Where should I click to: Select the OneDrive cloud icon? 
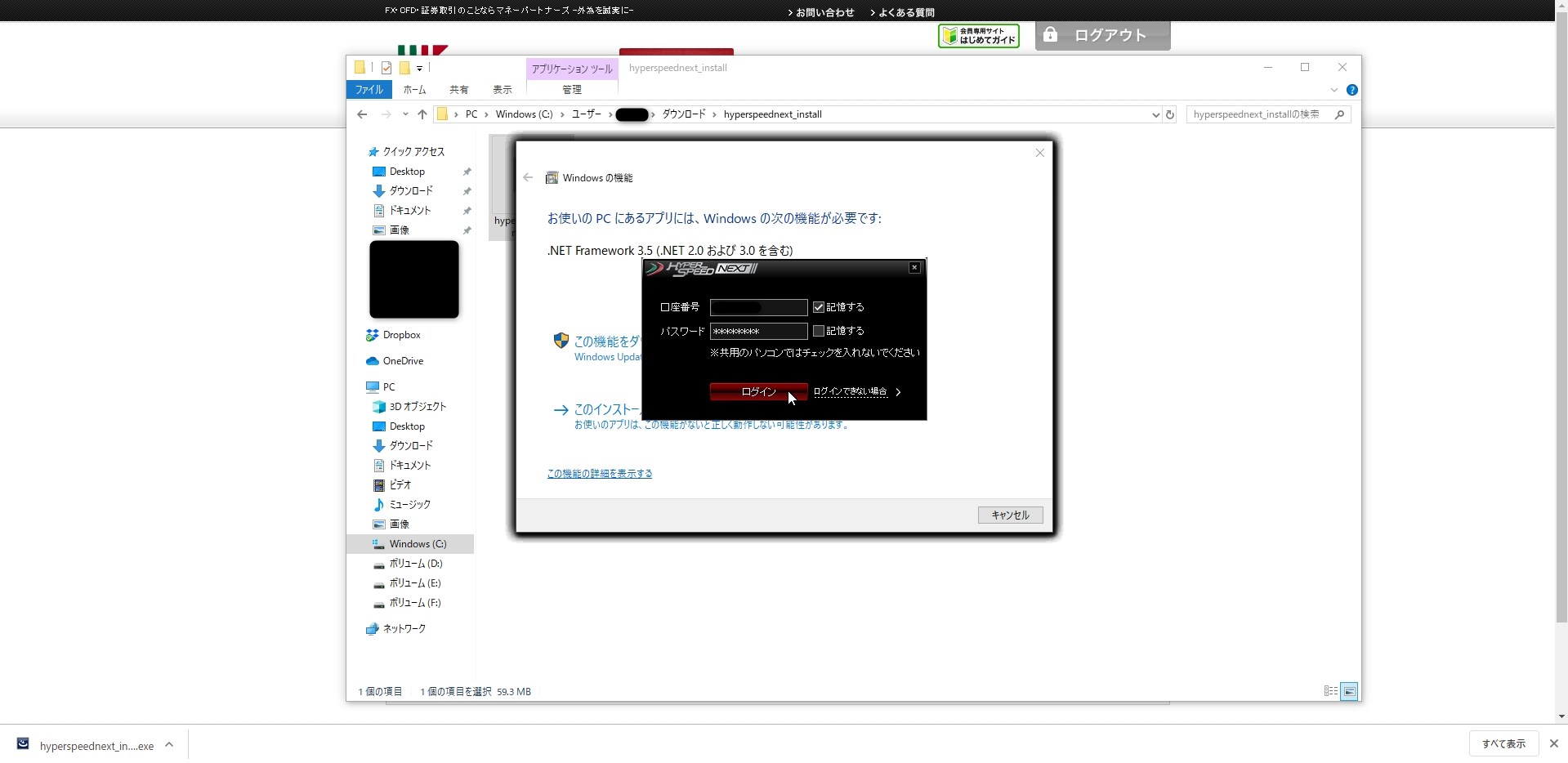[373, 361]
